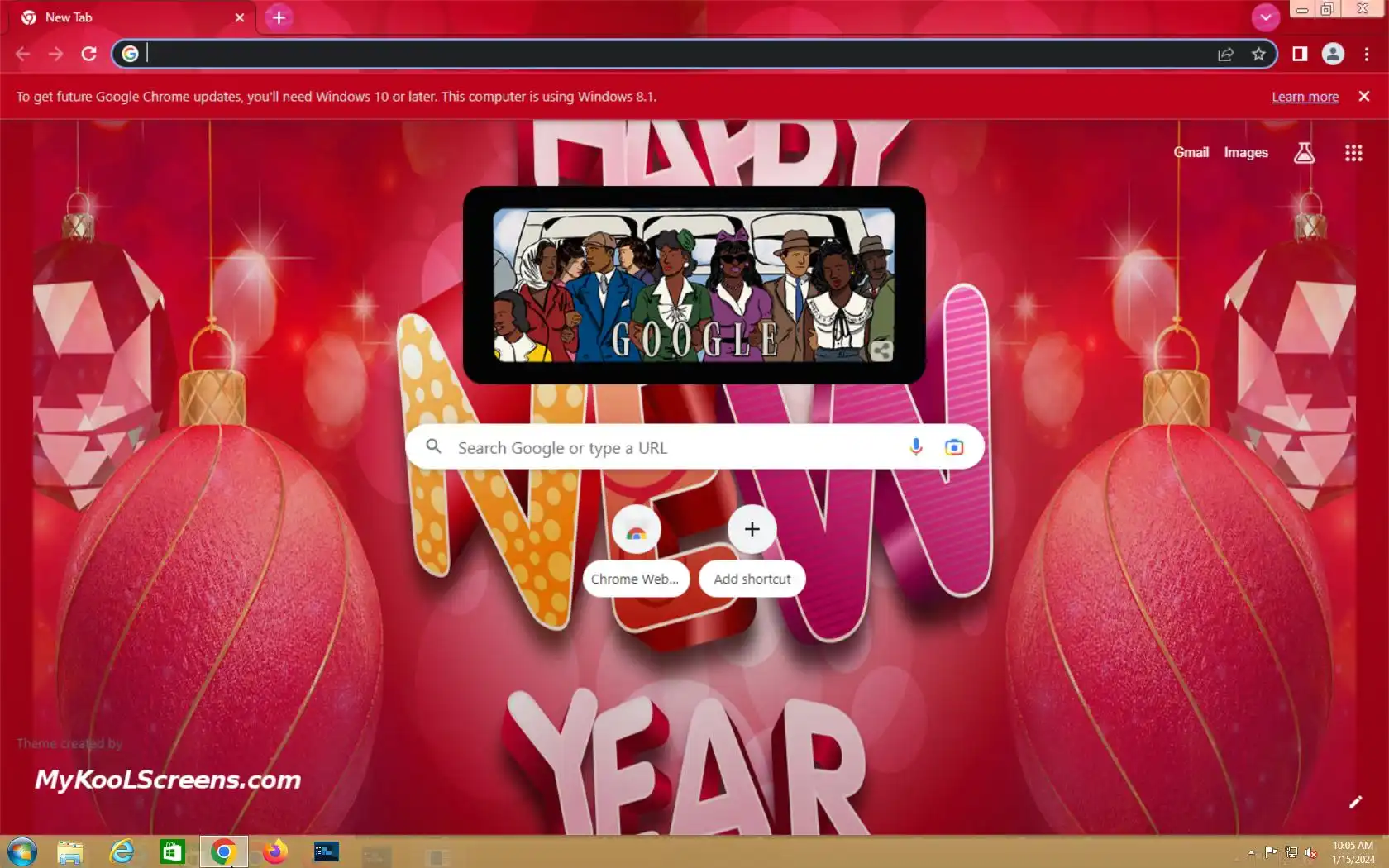Image resolution: width=1389 pixels, height=868 pixels.
Task: Share the Google doodle
Action: click(881, 351)
